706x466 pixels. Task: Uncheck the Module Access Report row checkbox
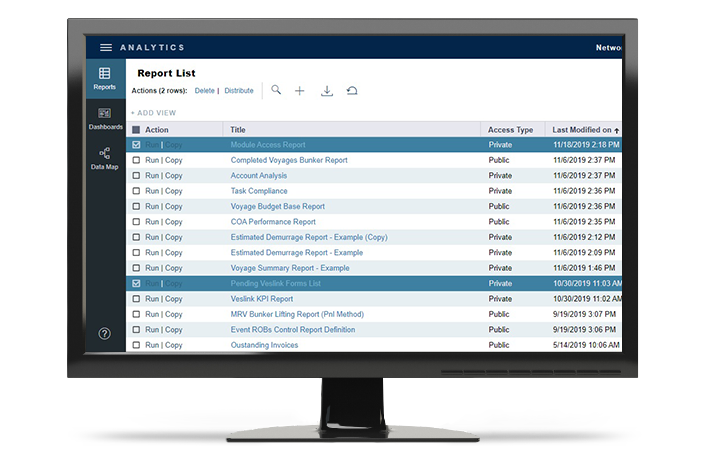[136, 145]
